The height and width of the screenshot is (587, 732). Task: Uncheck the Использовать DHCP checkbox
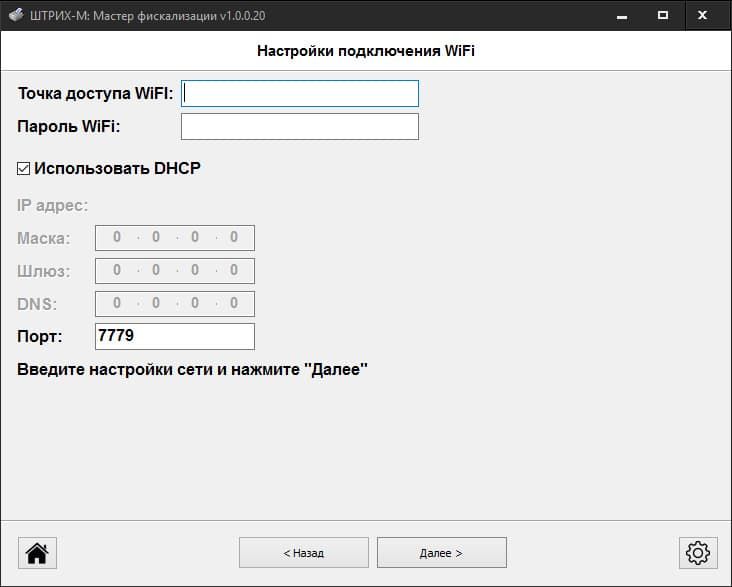click(23, 169)
